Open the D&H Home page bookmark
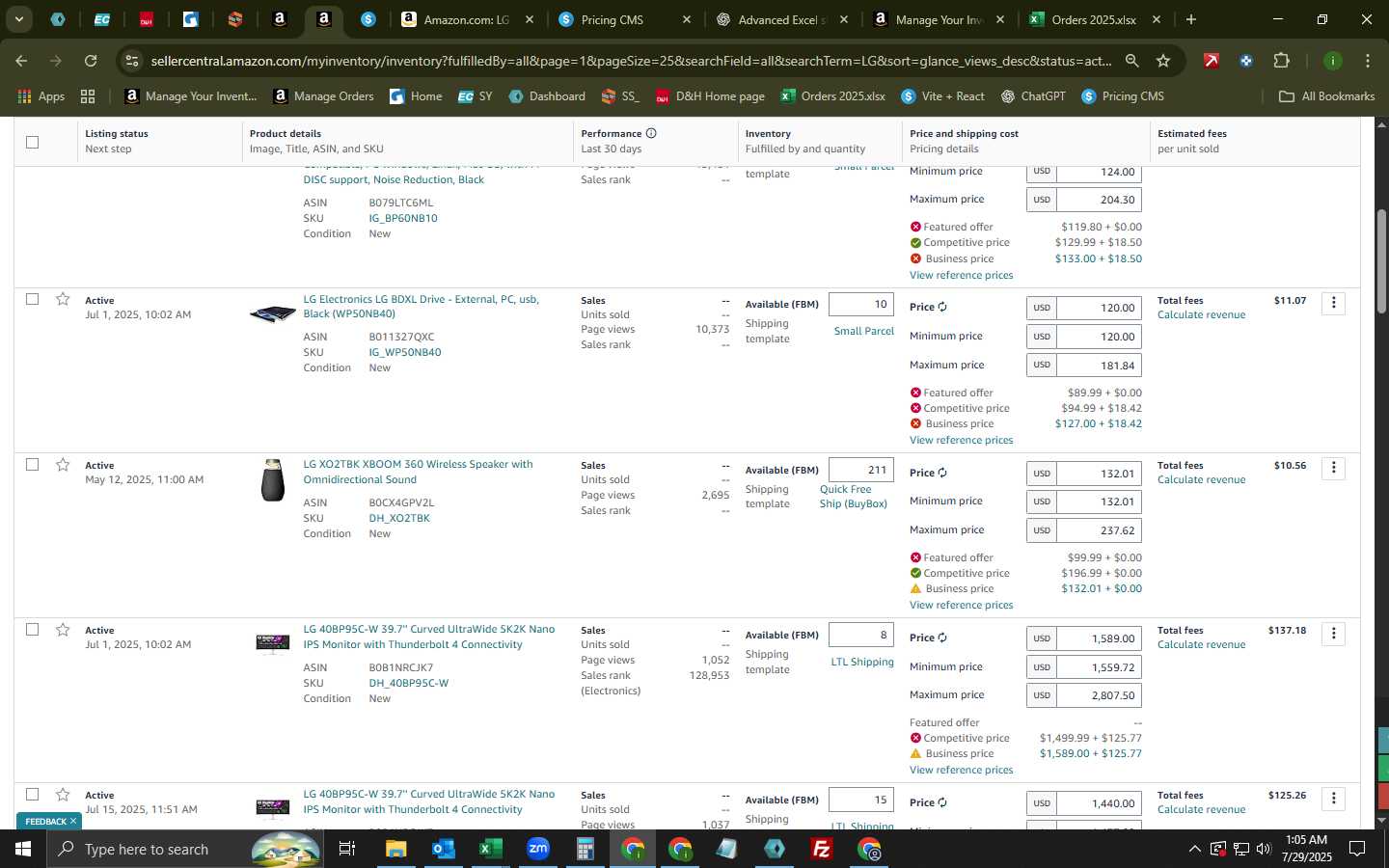1389x868 pixels. [710, 95]
